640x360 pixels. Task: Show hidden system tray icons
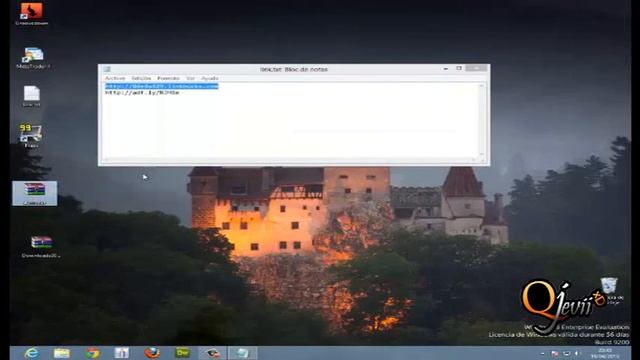[x=542, y=353]
